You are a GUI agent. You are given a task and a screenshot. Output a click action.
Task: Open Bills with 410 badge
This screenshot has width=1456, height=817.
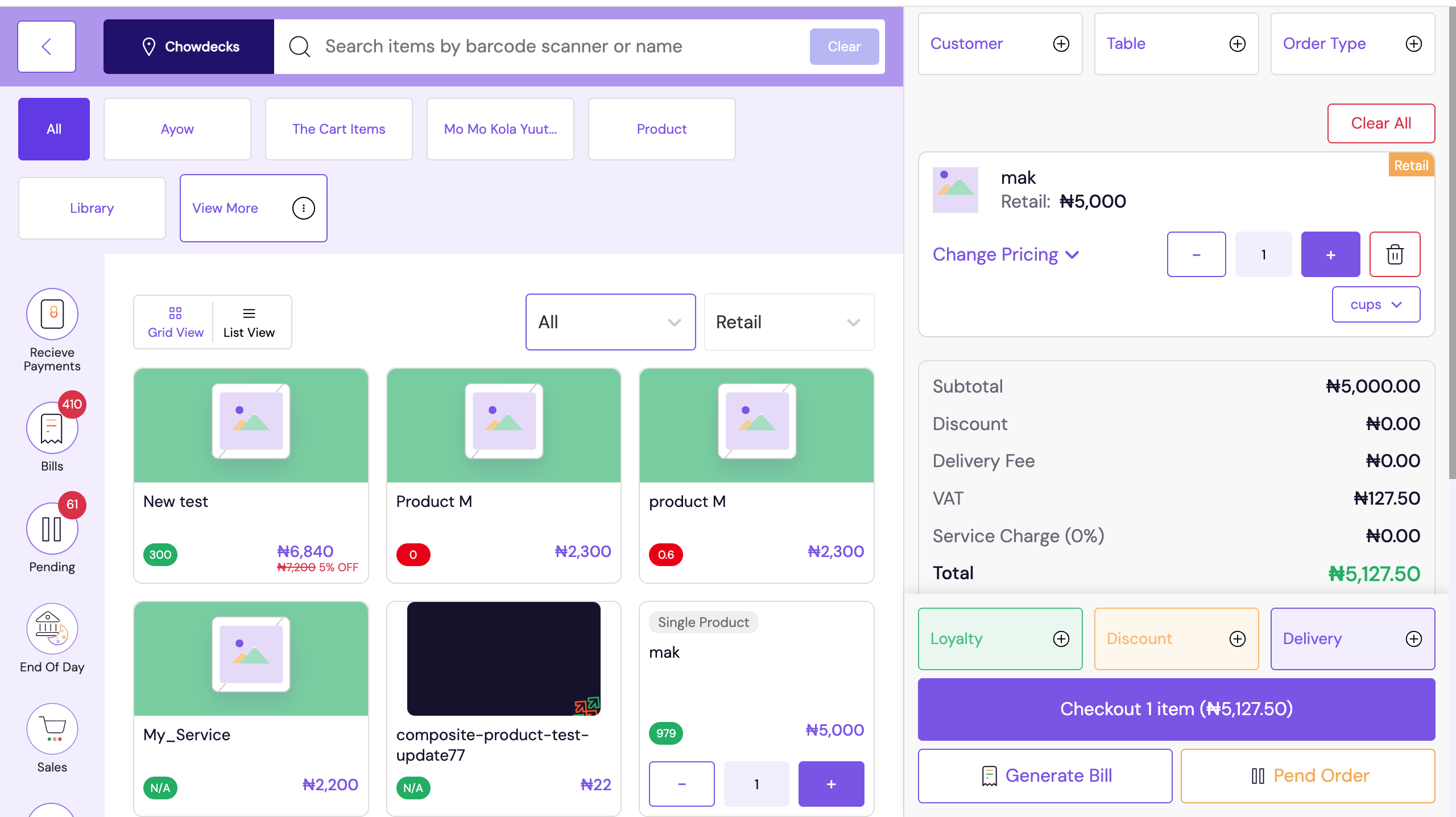(x=52, y=428)
